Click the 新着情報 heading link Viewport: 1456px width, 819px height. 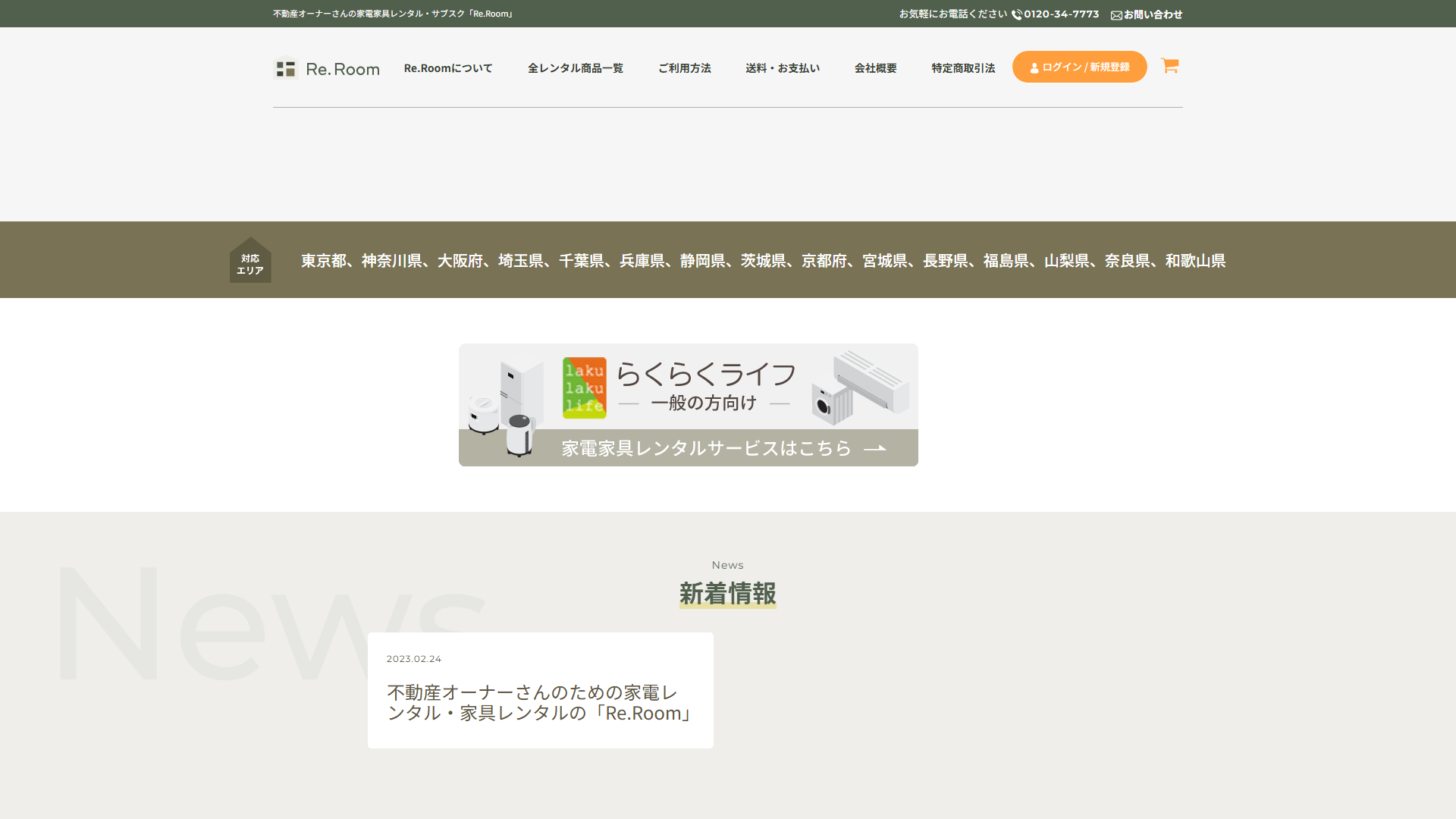pos(727,593)
